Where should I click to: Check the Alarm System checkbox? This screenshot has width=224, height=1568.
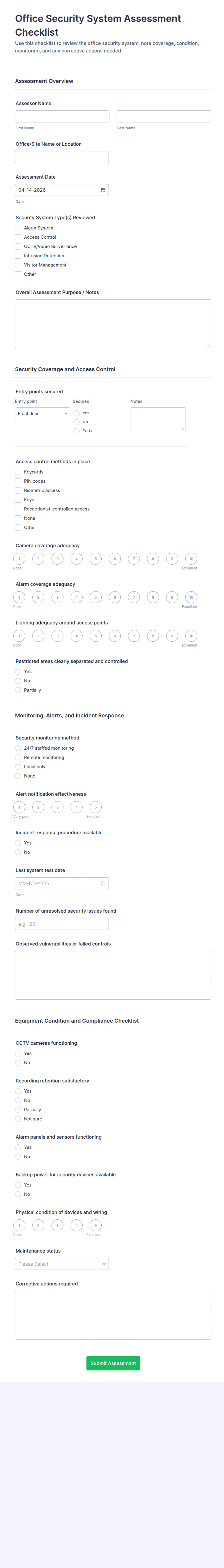coord(18,228)
